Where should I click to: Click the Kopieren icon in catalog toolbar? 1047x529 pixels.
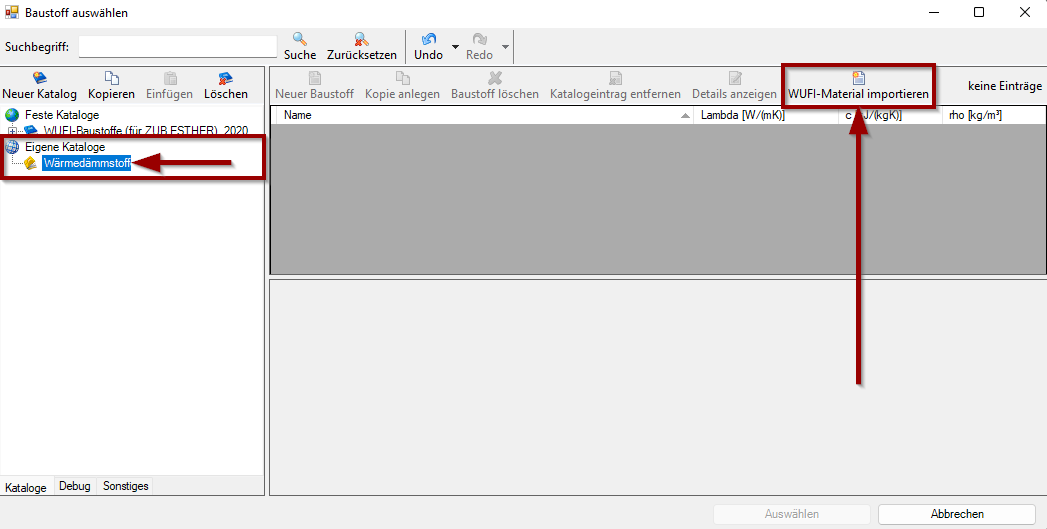point(111,79)
